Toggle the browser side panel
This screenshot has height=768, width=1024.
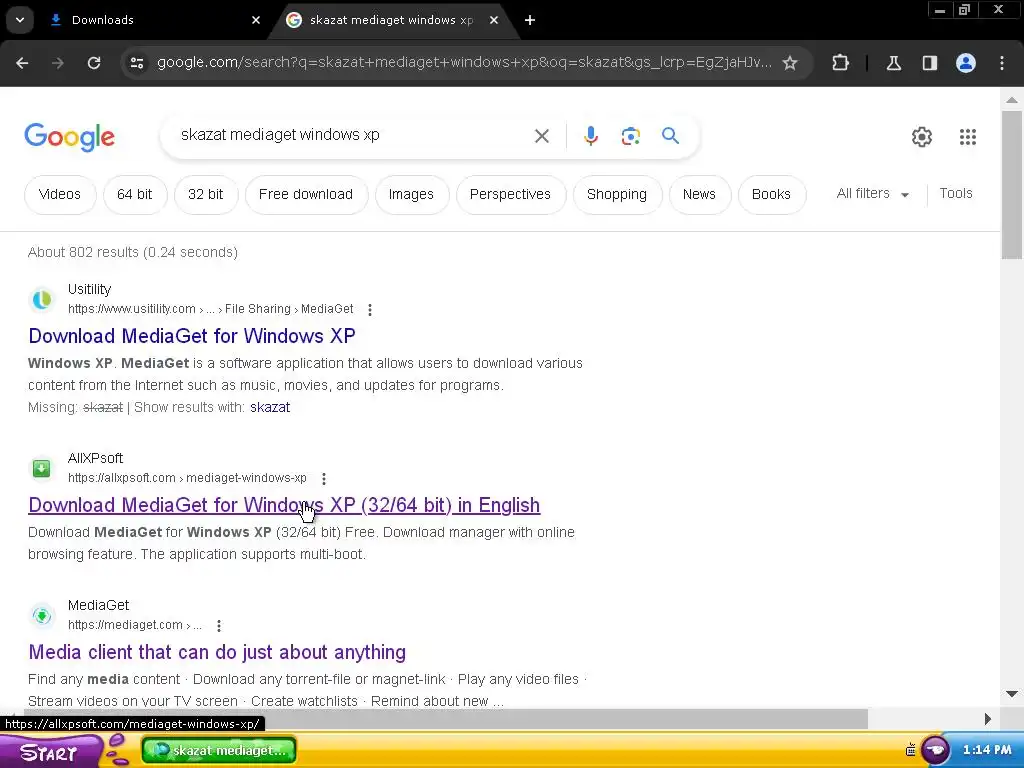point(930,63)
